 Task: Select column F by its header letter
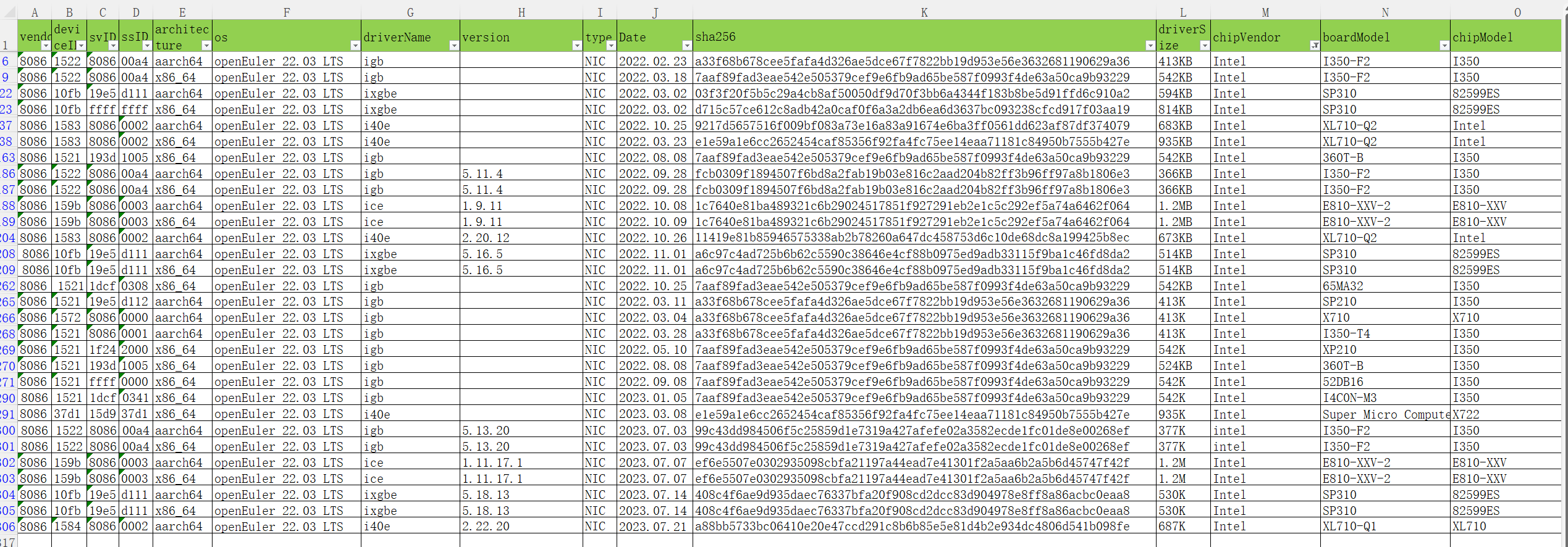click(x=286, y=12)
